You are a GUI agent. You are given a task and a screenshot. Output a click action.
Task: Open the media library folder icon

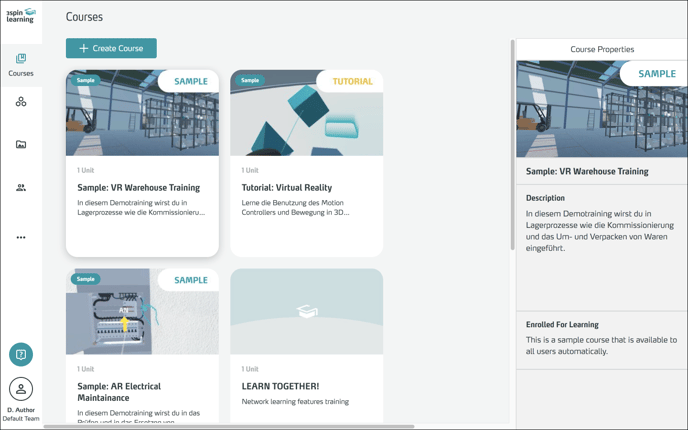click(x=21, y=145)
